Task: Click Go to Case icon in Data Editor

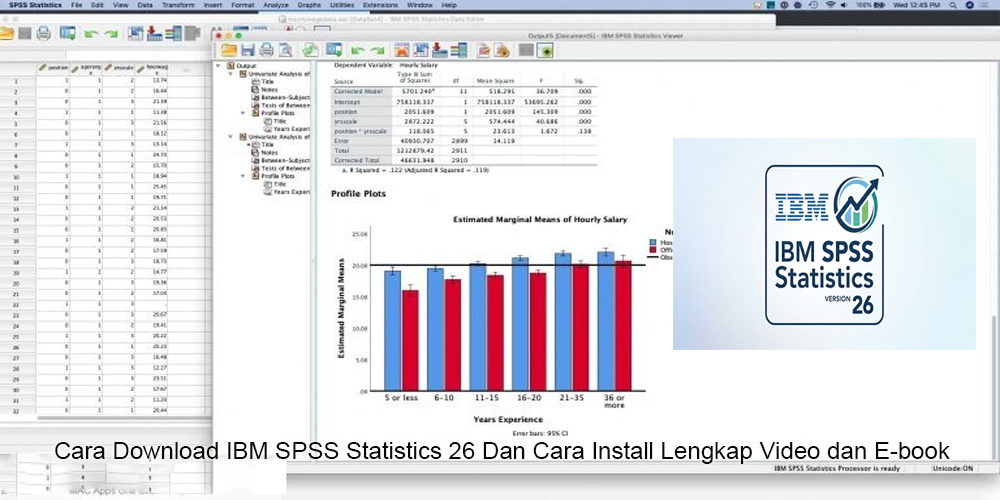Action: (x=135, y=33)
